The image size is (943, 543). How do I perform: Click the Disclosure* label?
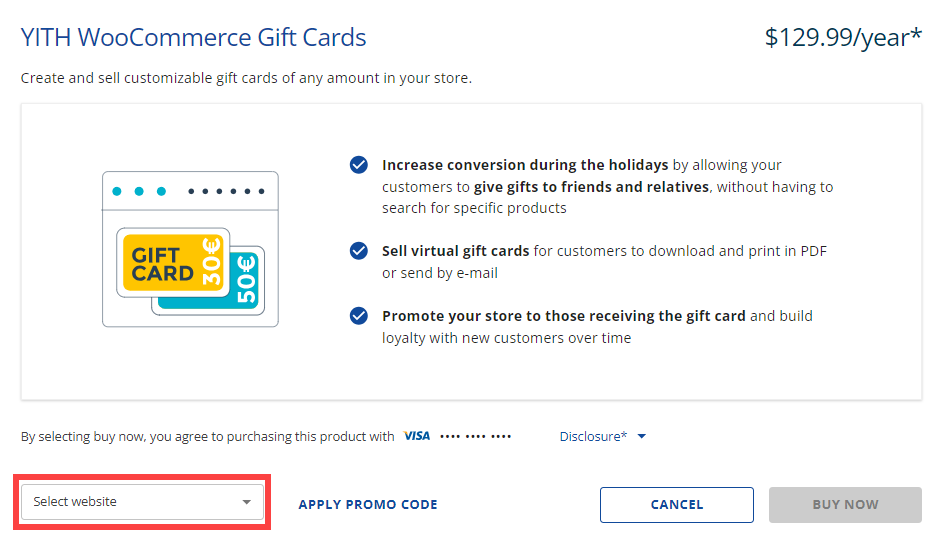[593, 436]
